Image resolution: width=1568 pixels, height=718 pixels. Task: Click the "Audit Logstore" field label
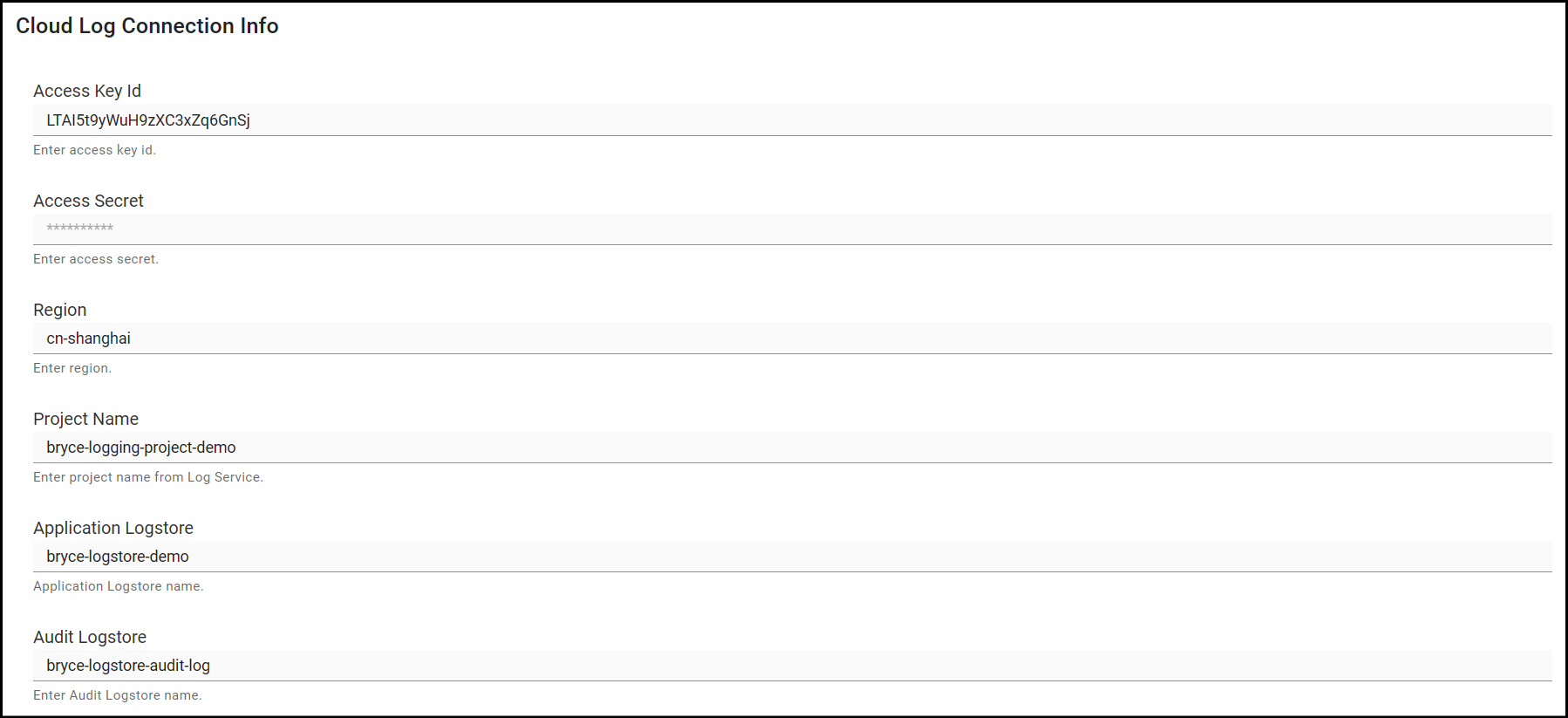point(90,637)
